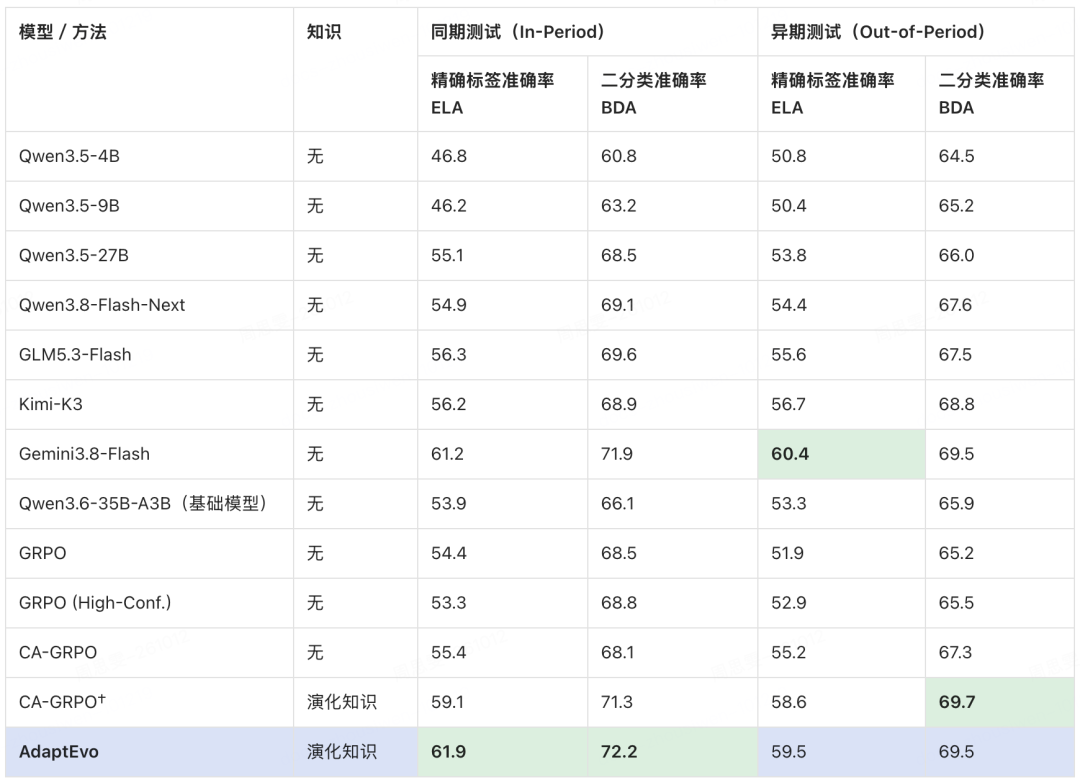1080x783 pixels.
Task: Click highlighted 61.9 in AdaptEvo row
Action: [448, 751]
